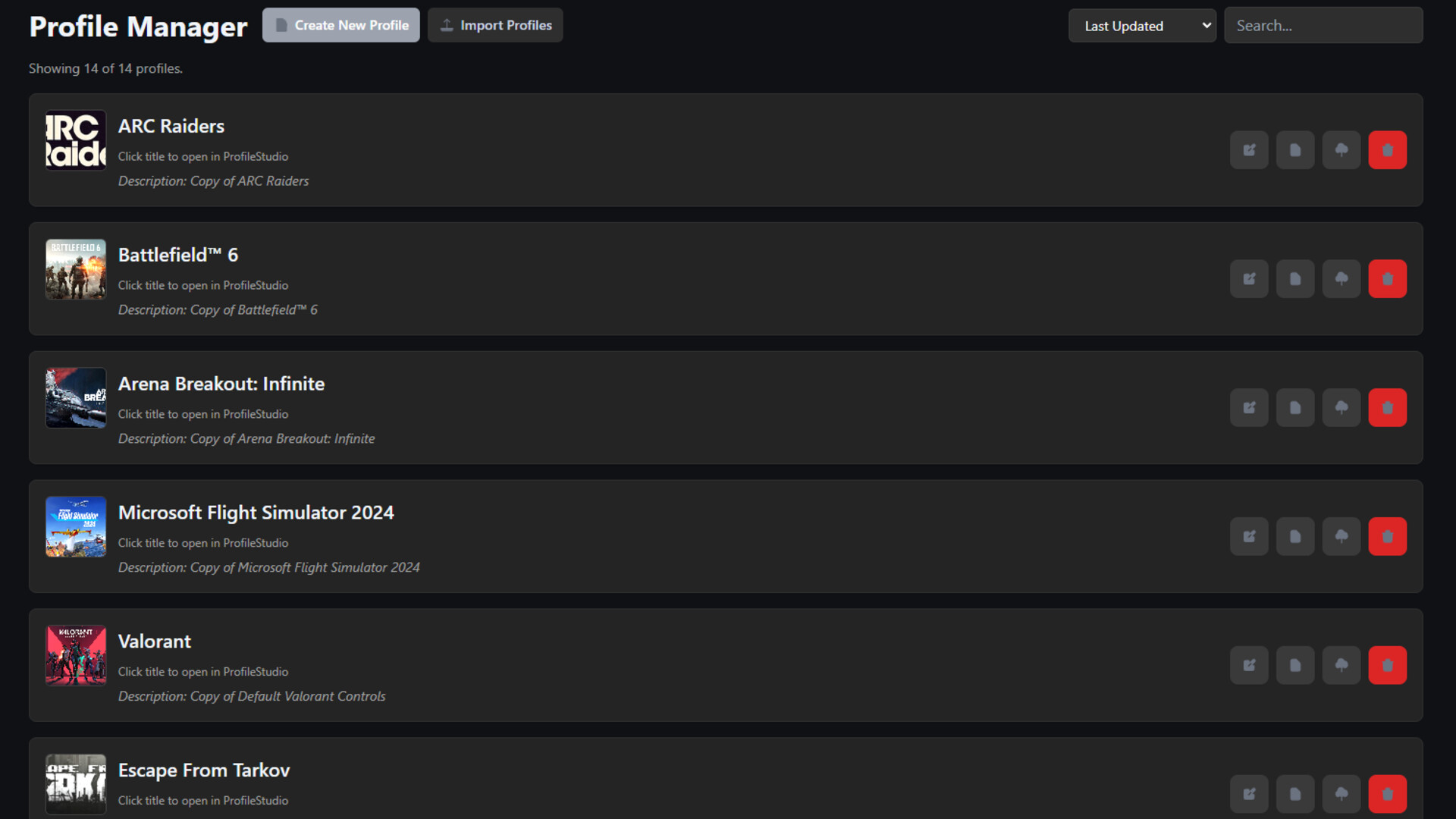Delete the Microsoft Flight Simulator 2024 profile
This screenshot has height=819, width=1456.
pyautogui.click(x=1388, y=536)
